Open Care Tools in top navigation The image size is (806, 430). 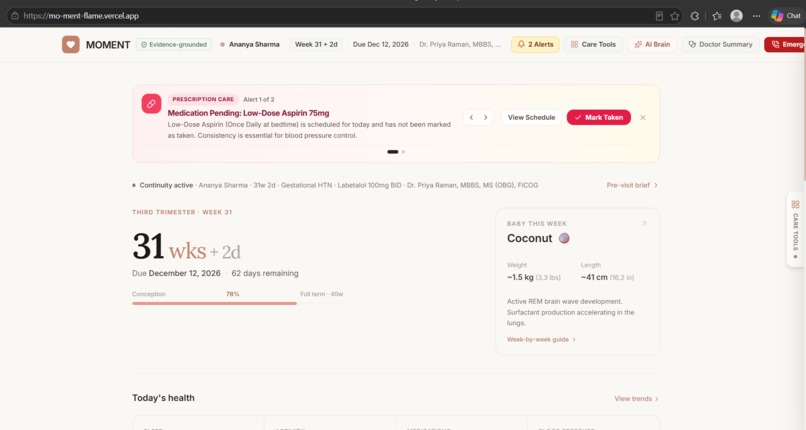(593, 45)
